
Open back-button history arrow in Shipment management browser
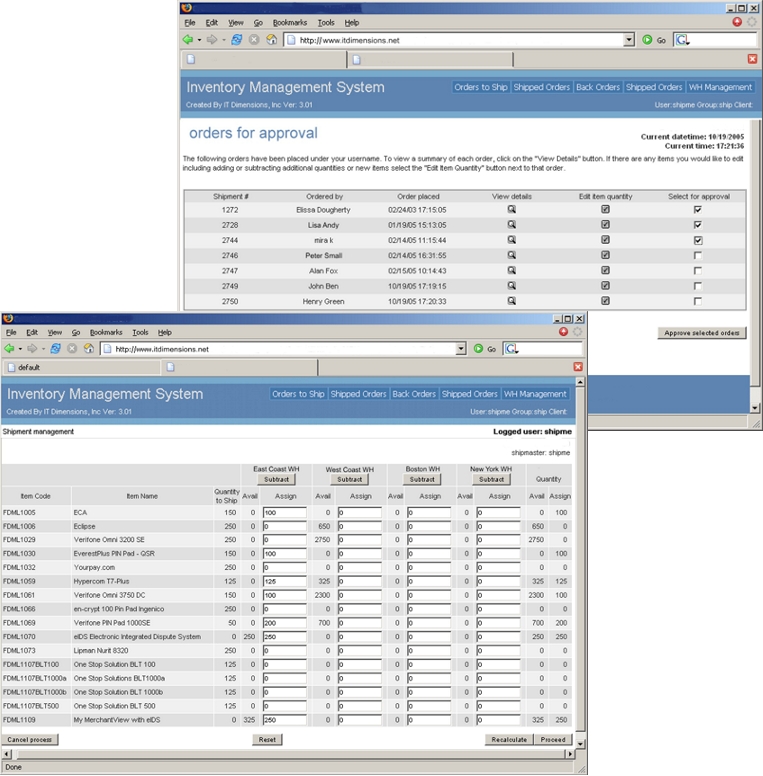coord(21,349)
